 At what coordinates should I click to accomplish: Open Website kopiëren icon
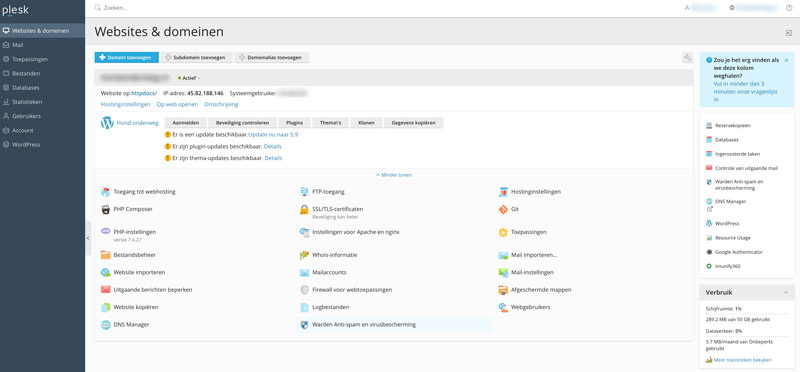pyautogui.click(x=106, y=307)
